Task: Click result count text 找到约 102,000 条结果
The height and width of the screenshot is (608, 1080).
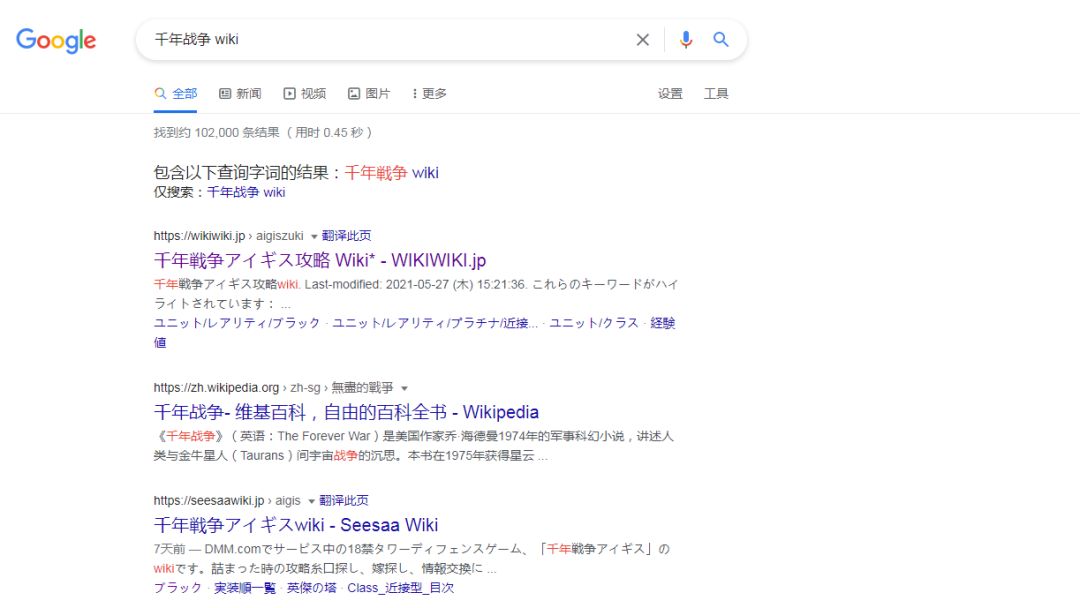Action: point(216,132)
